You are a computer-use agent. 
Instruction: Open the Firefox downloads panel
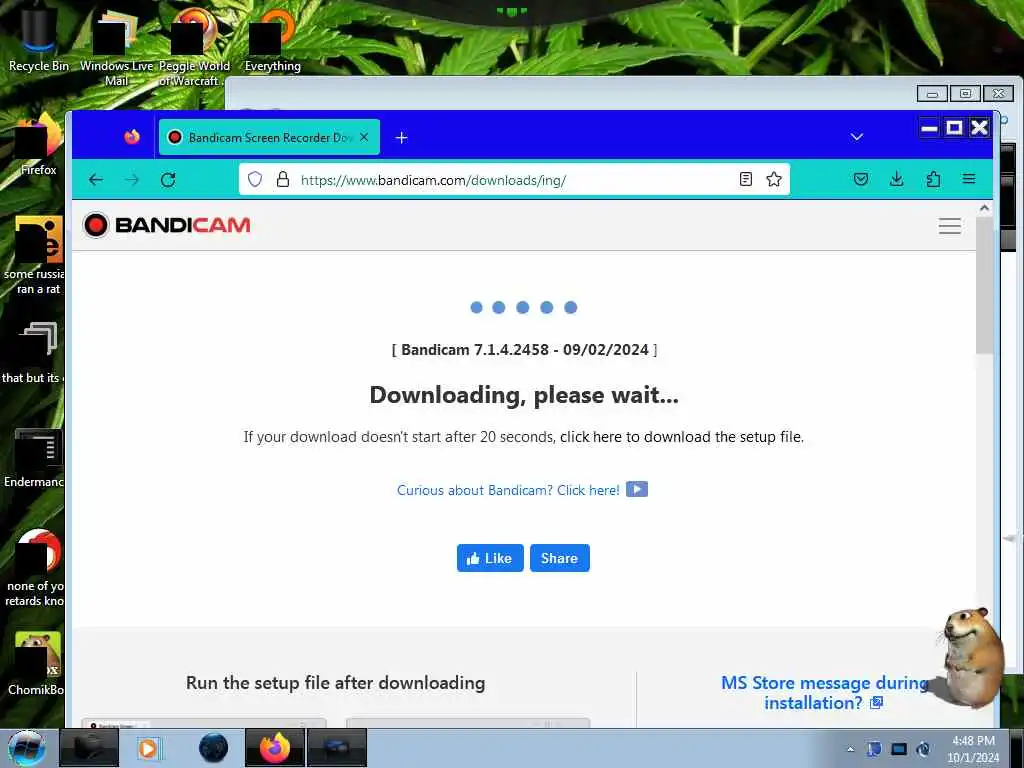pyautogui.click(x=897, y=179)
